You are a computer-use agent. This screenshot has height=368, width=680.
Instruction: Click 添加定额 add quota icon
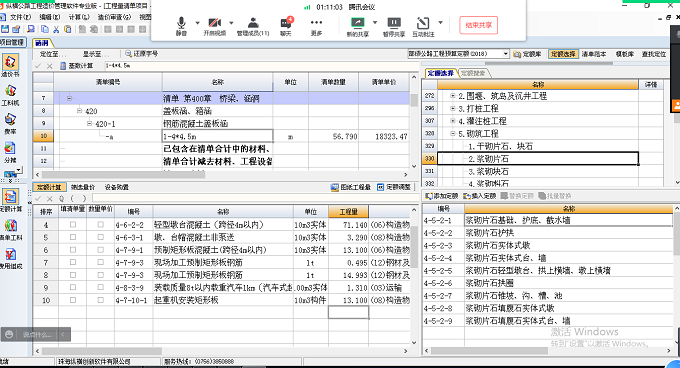pos(442,196)
